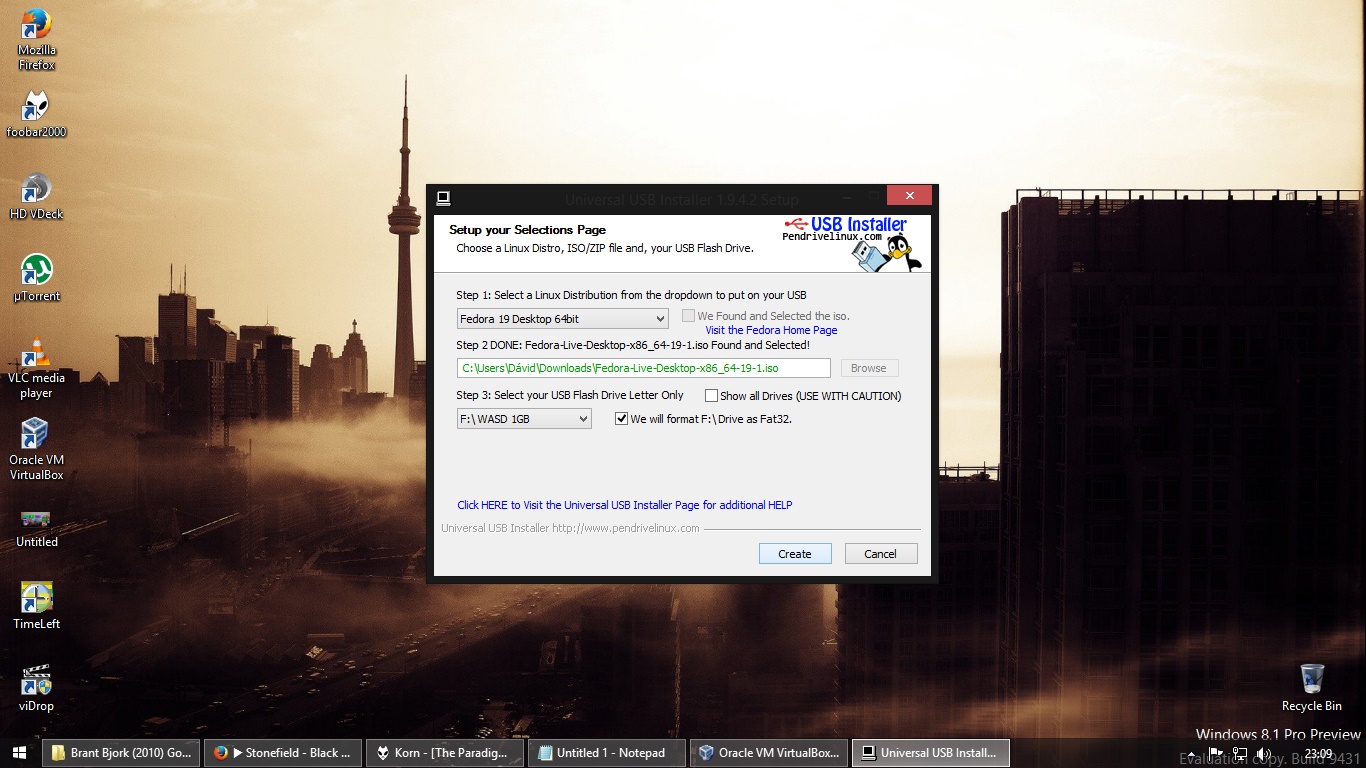Open the taskbar volume control
This screenshot has width=1366, height=768.
pos(1261,752)
